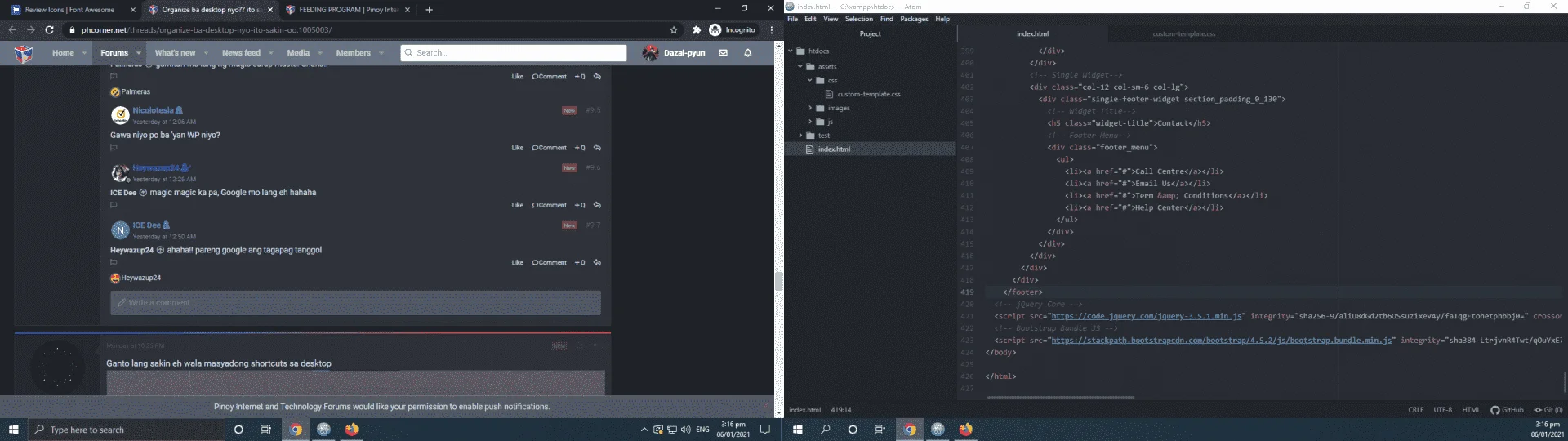Open the inbox envelope icon in forum header
This screenshot has height=441, width=1568.
[723, 52]
